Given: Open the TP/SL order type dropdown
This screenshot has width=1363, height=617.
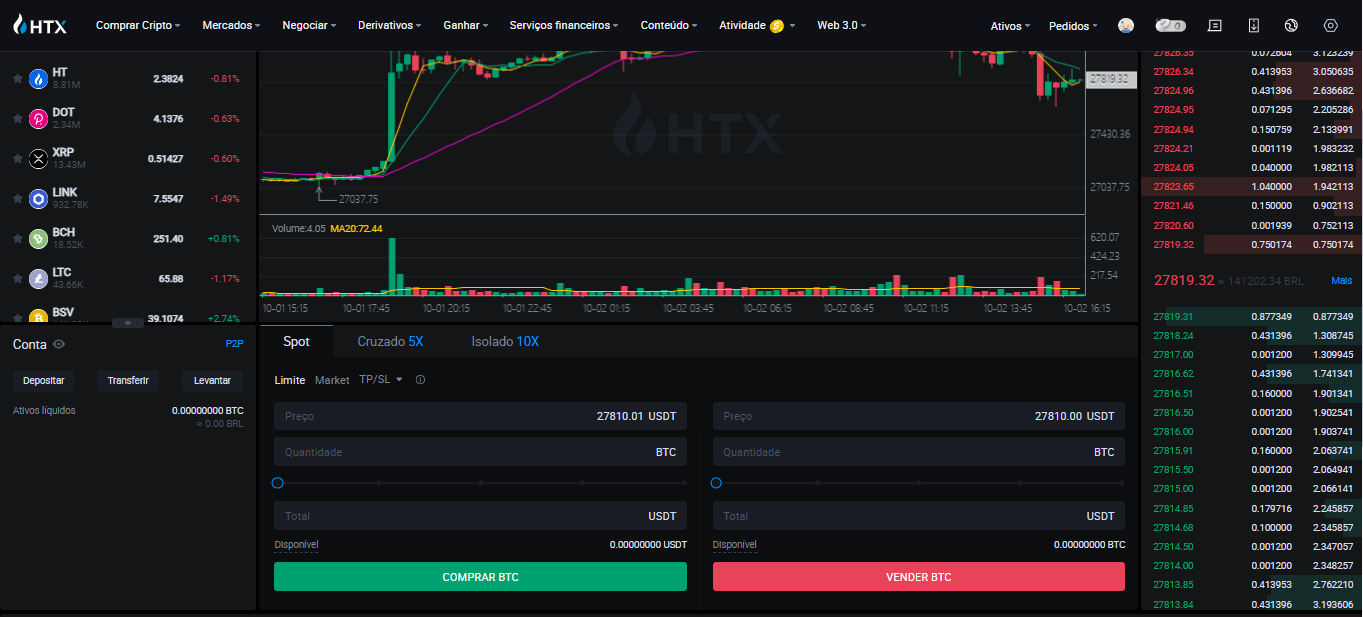Looking at the screenshot, I should coord(381,380).
